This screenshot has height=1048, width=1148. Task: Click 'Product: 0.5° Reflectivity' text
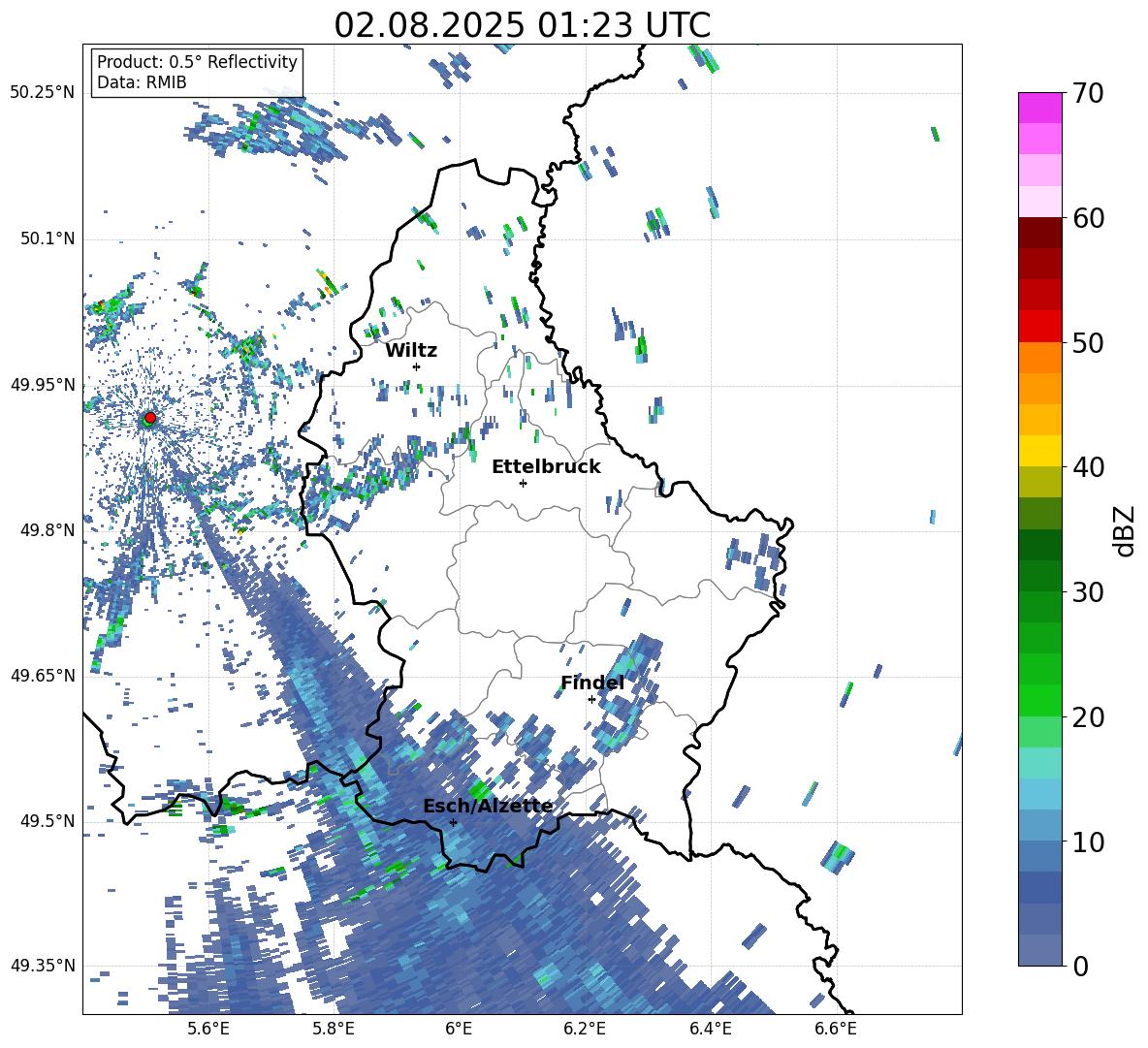click(197, 62)
